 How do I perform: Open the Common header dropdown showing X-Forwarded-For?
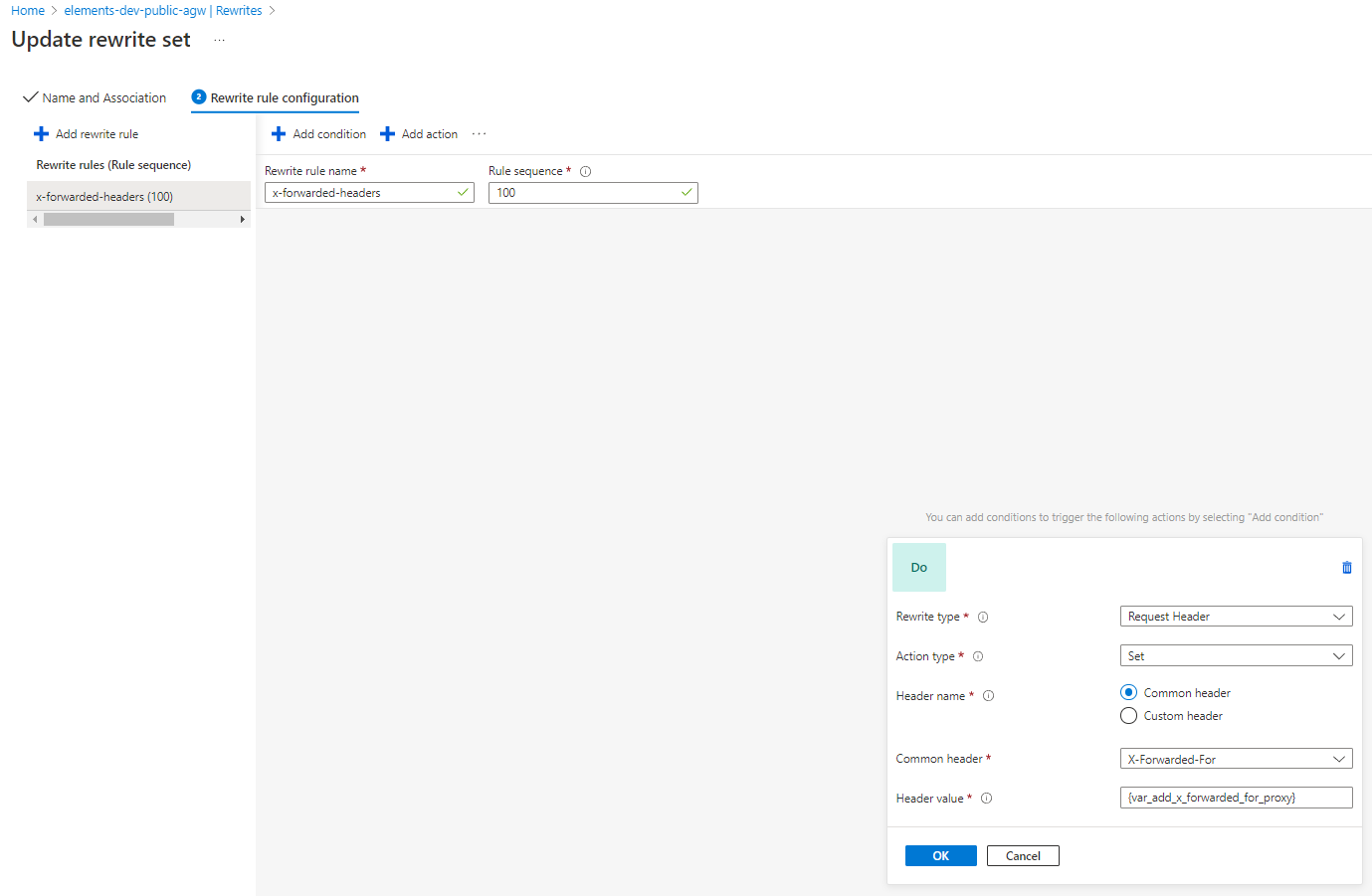click(x=1236, y=758)
